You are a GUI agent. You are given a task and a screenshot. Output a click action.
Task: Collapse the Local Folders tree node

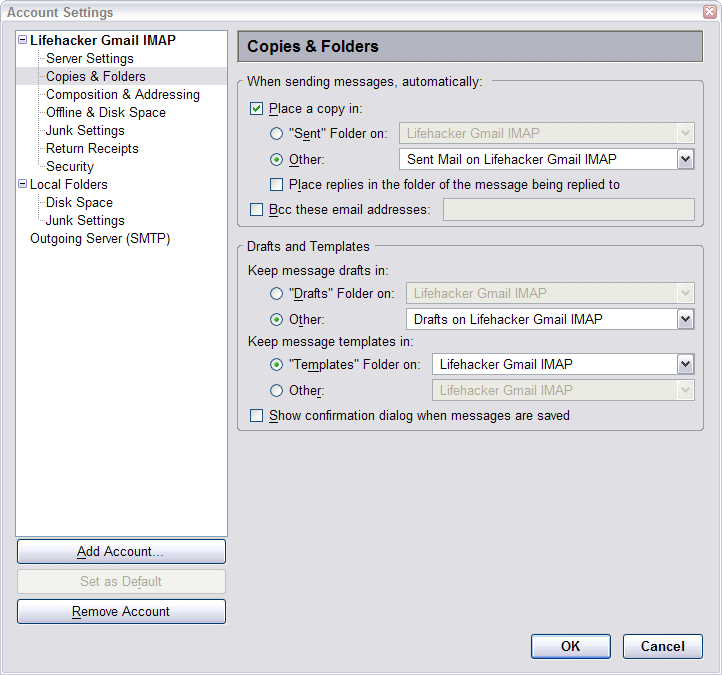(x=22, y=184)
